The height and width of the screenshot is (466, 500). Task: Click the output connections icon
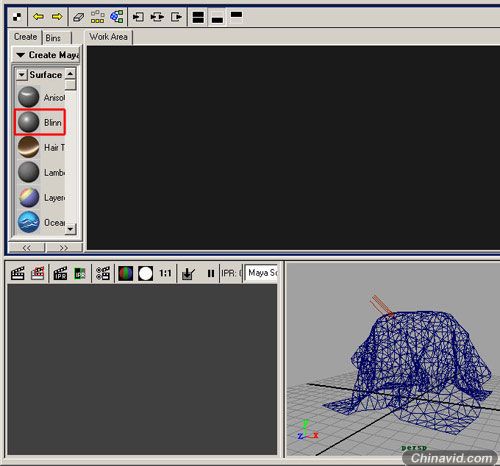[x=176, y=17]
